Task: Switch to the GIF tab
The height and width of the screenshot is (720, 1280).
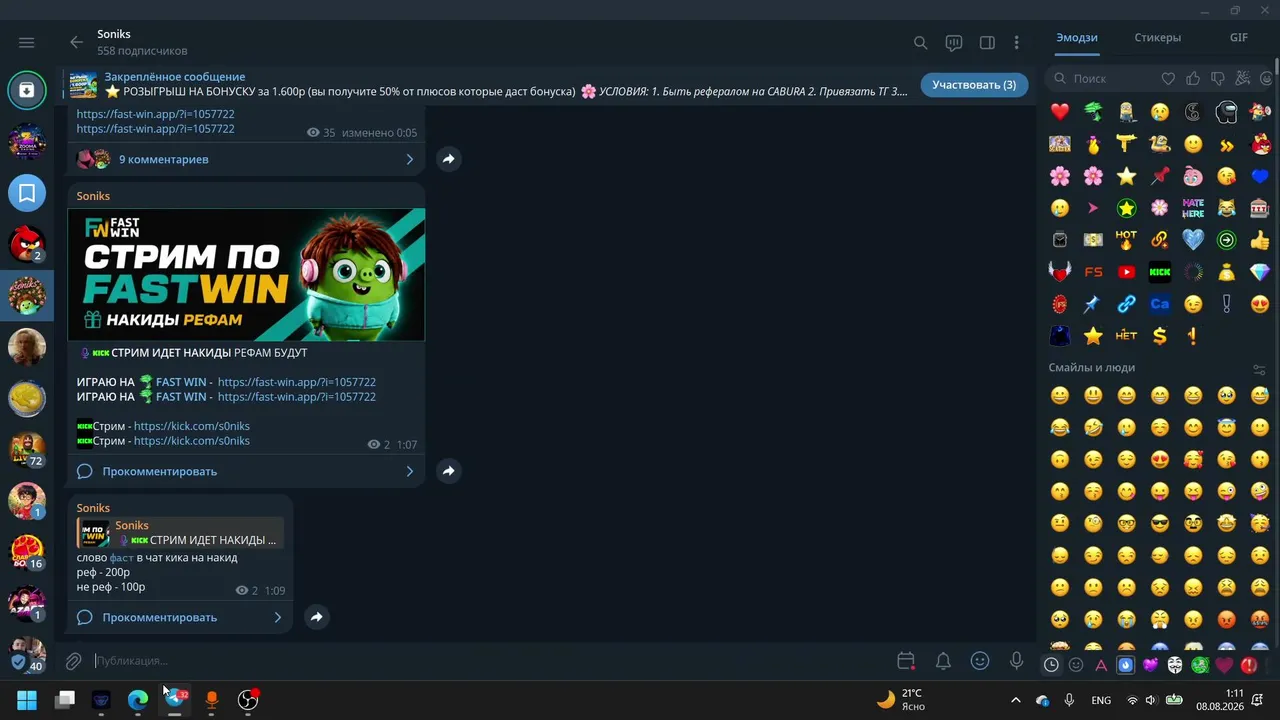Action: pos(1239,38)
